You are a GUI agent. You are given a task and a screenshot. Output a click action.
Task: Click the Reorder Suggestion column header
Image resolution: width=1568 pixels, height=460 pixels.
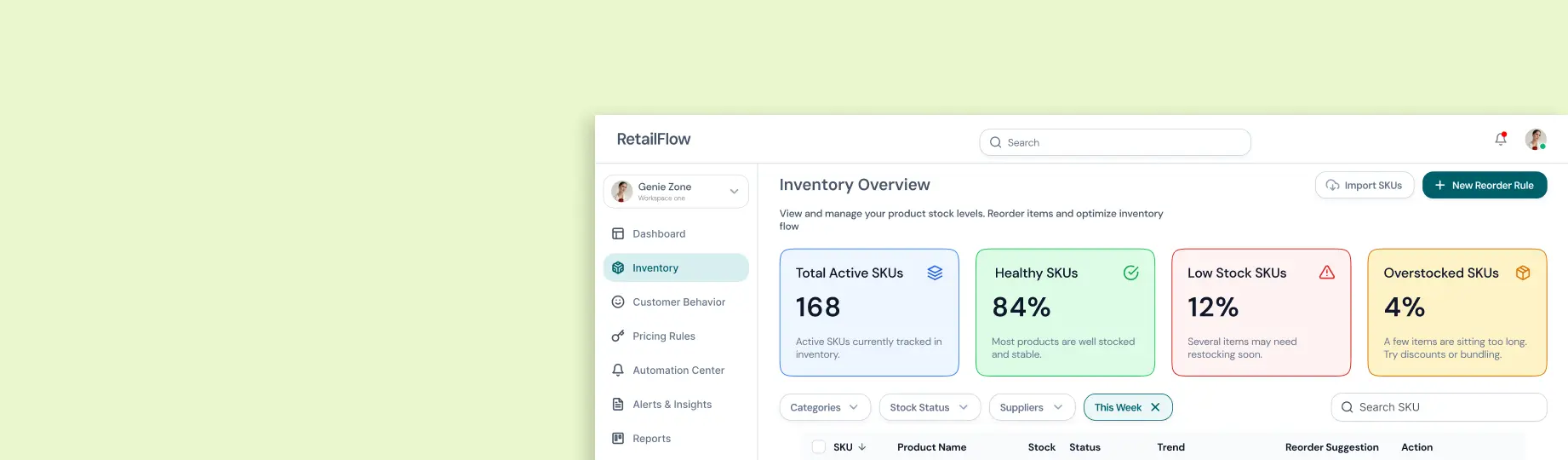[x=1331, y=447]
